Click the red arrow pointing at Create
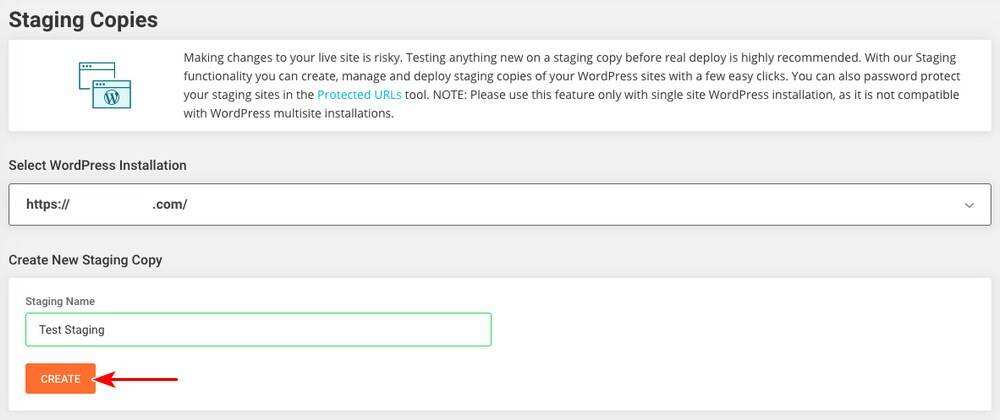Screen dimensions: 1000x420 click(x=140, y=379)
